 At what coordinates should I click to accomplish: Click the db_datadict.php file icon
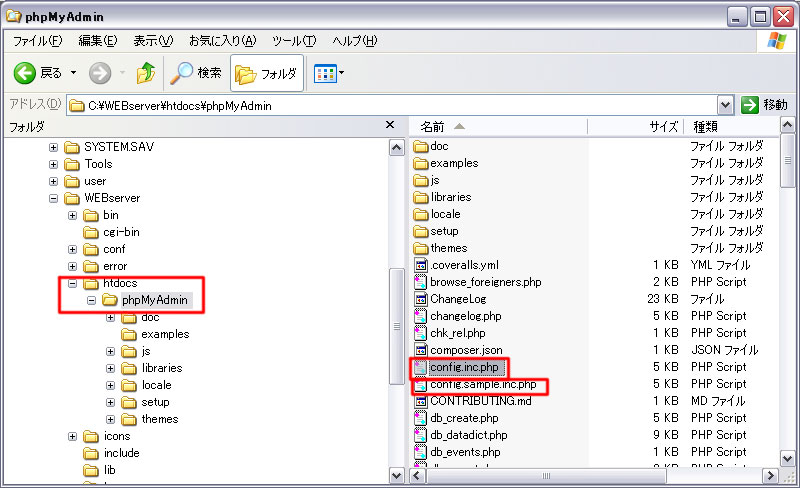pos(420,435)
